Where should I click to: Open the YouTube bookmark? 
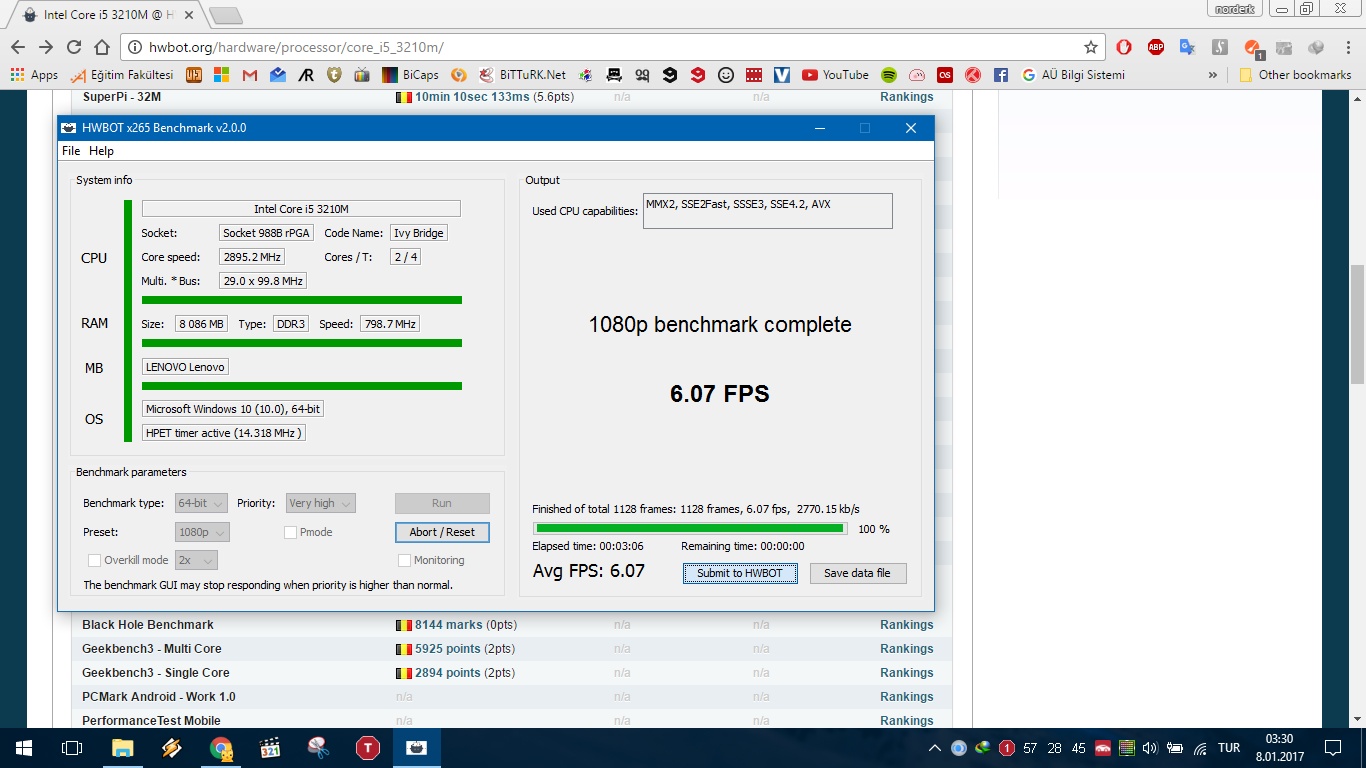(835, 75)
